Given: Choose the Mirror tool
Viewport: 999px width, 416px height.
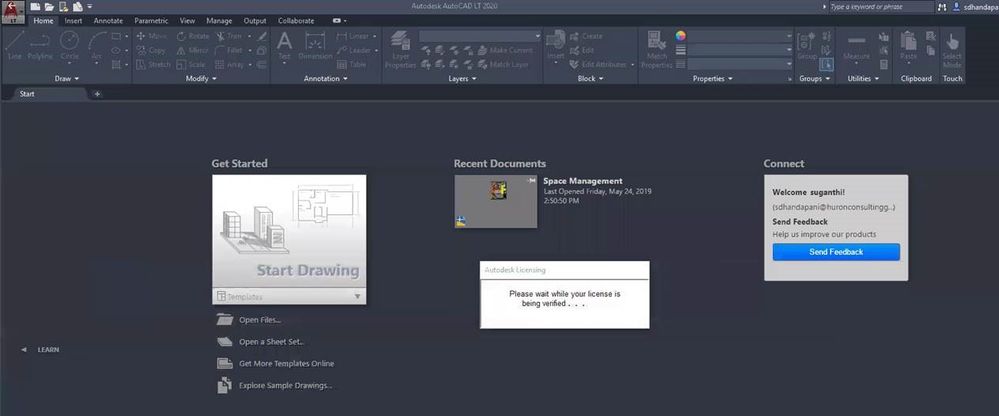Looking at the screenshot, I should 192,50.
